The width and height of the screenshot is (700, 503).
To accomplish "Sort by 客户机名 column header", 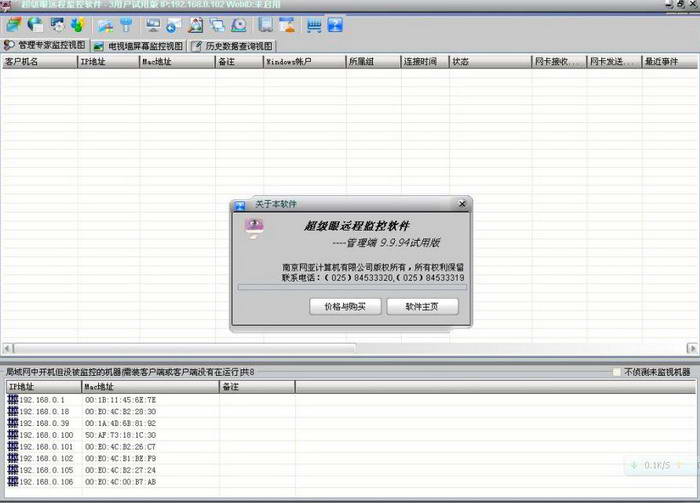I will click(39, 62).
